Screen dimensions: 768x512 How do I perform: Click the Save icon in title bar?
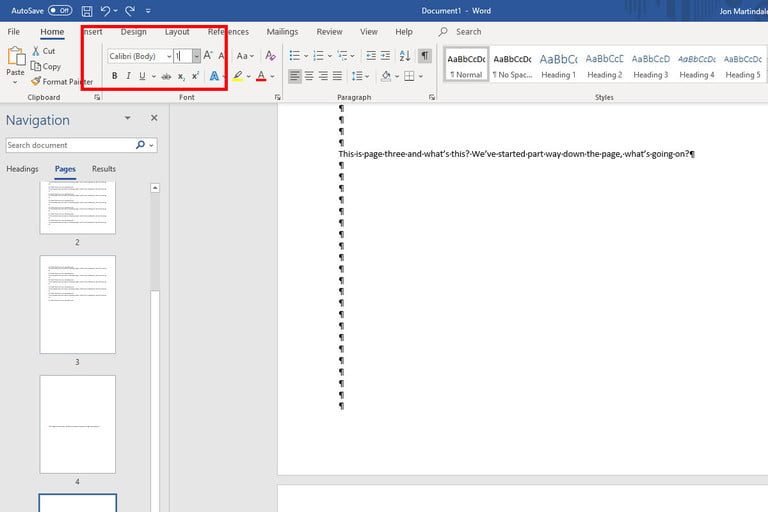(87, 10)
